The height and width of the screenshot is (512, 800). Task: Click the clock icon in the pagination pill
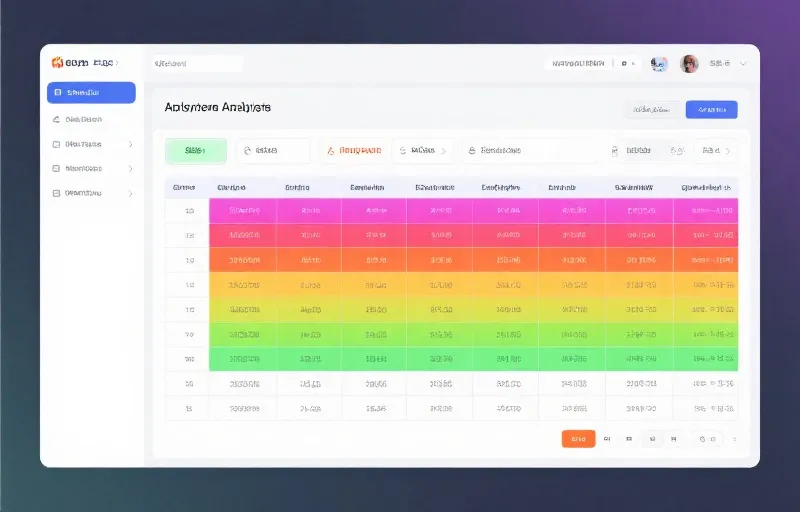tap(703, 439)
